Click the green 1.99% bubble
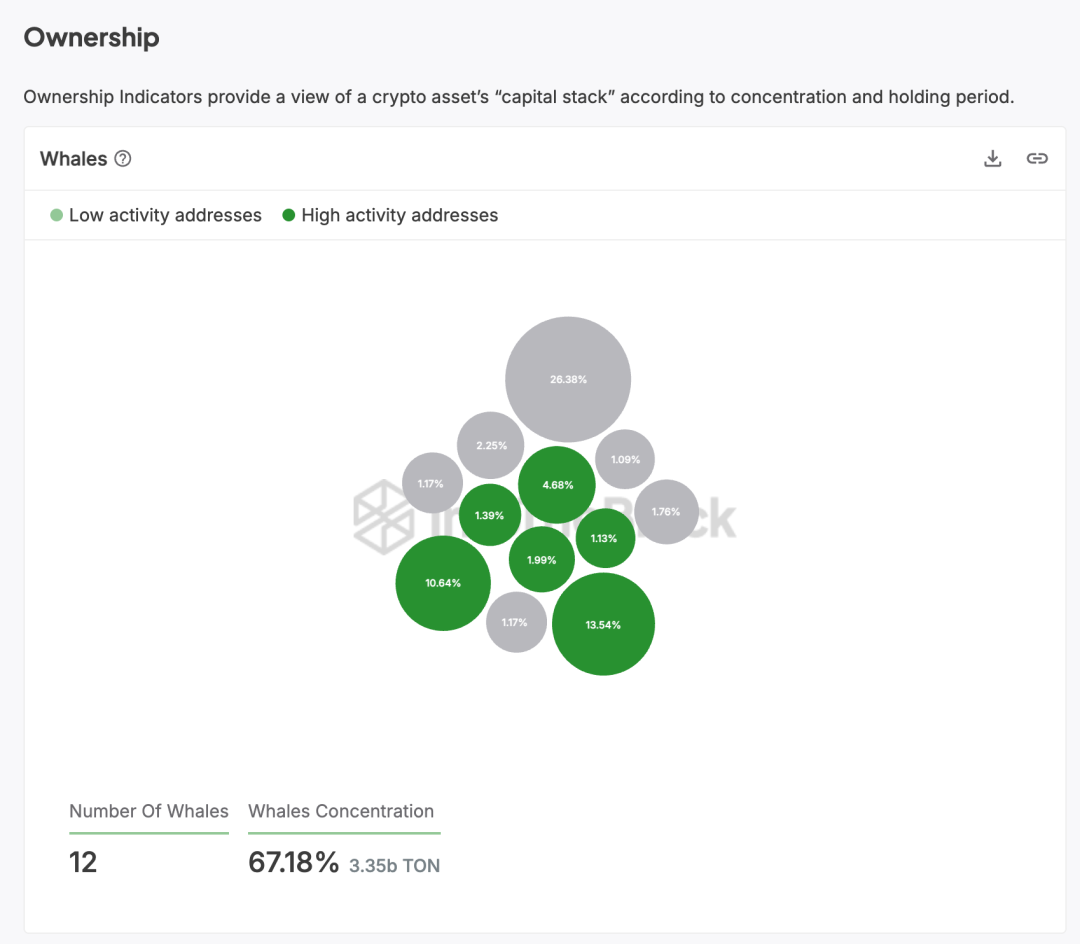 541,560
